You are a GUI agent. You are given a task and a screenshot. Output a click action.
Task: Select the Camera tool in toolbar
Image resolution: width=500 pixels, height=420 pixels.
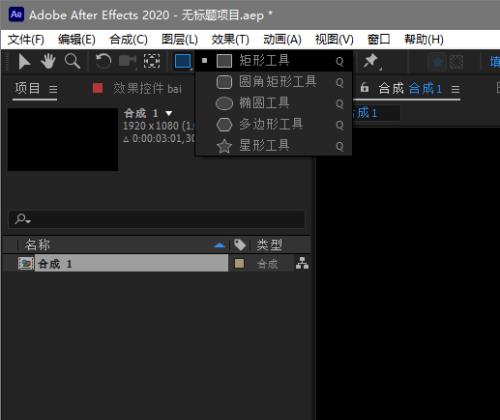(x=127, y=62)
